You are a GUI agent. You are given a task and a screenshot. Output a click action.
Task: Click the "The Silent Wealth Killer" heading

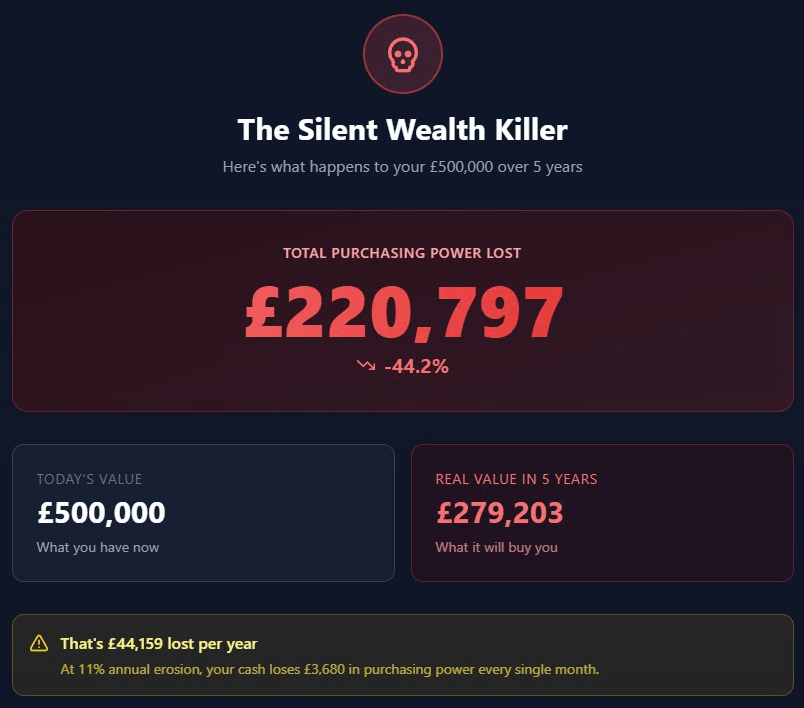[x=402, y=130]
